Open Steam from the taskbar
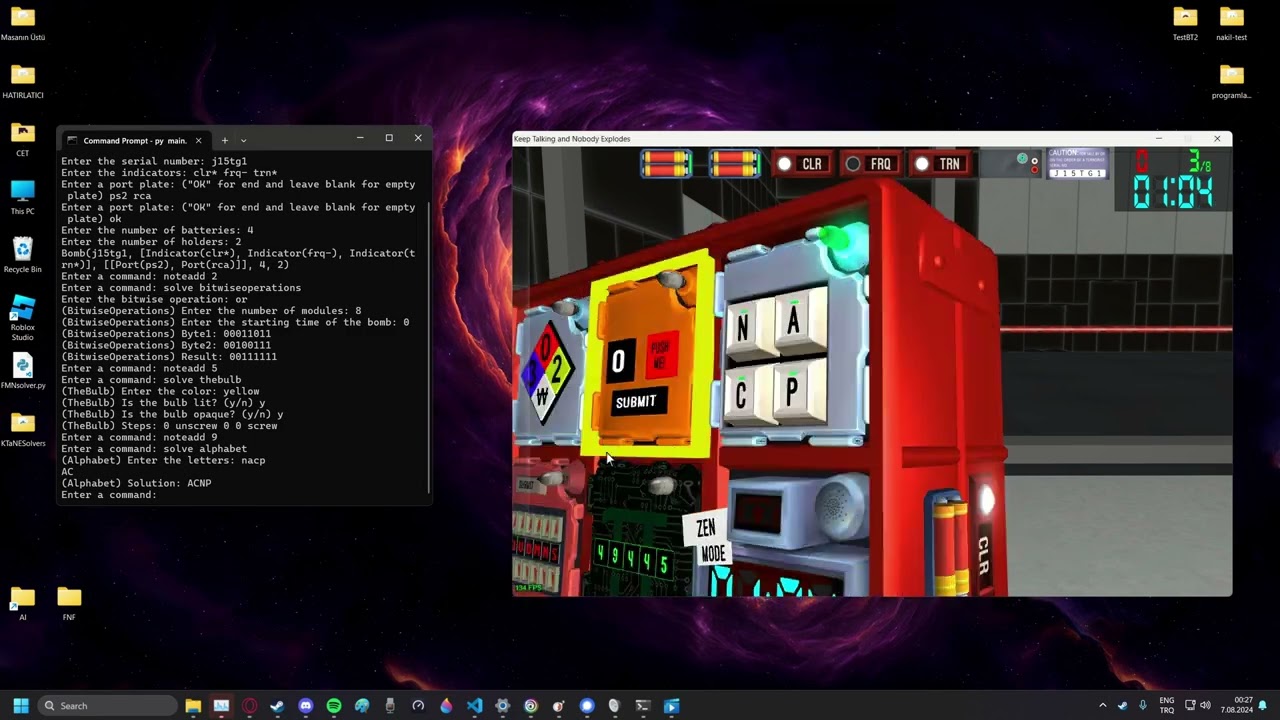 [277, 706]
